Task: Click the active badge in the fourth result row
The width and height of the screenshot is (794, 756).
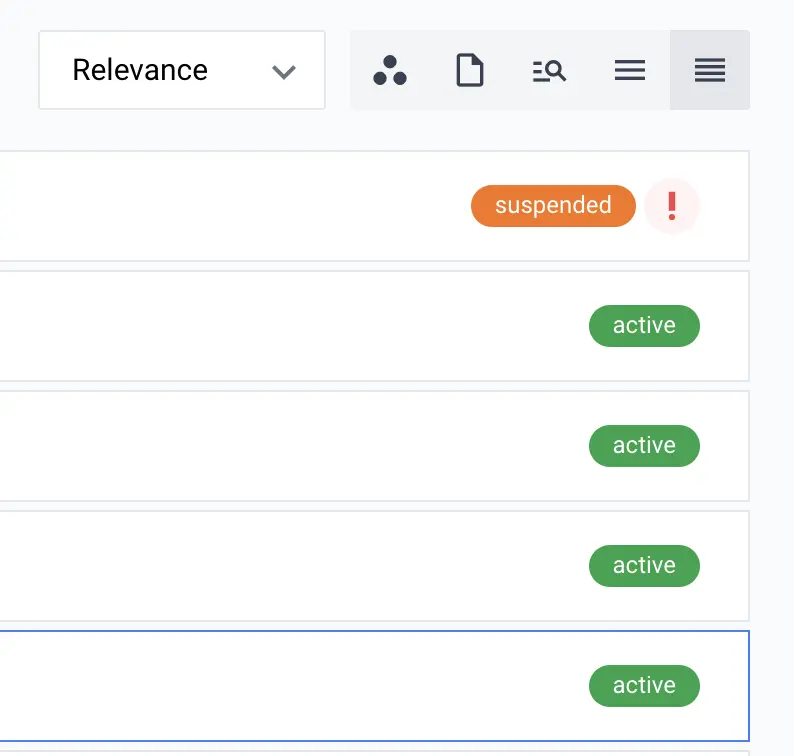Action: pyautogui.click(x=644, y=566)
